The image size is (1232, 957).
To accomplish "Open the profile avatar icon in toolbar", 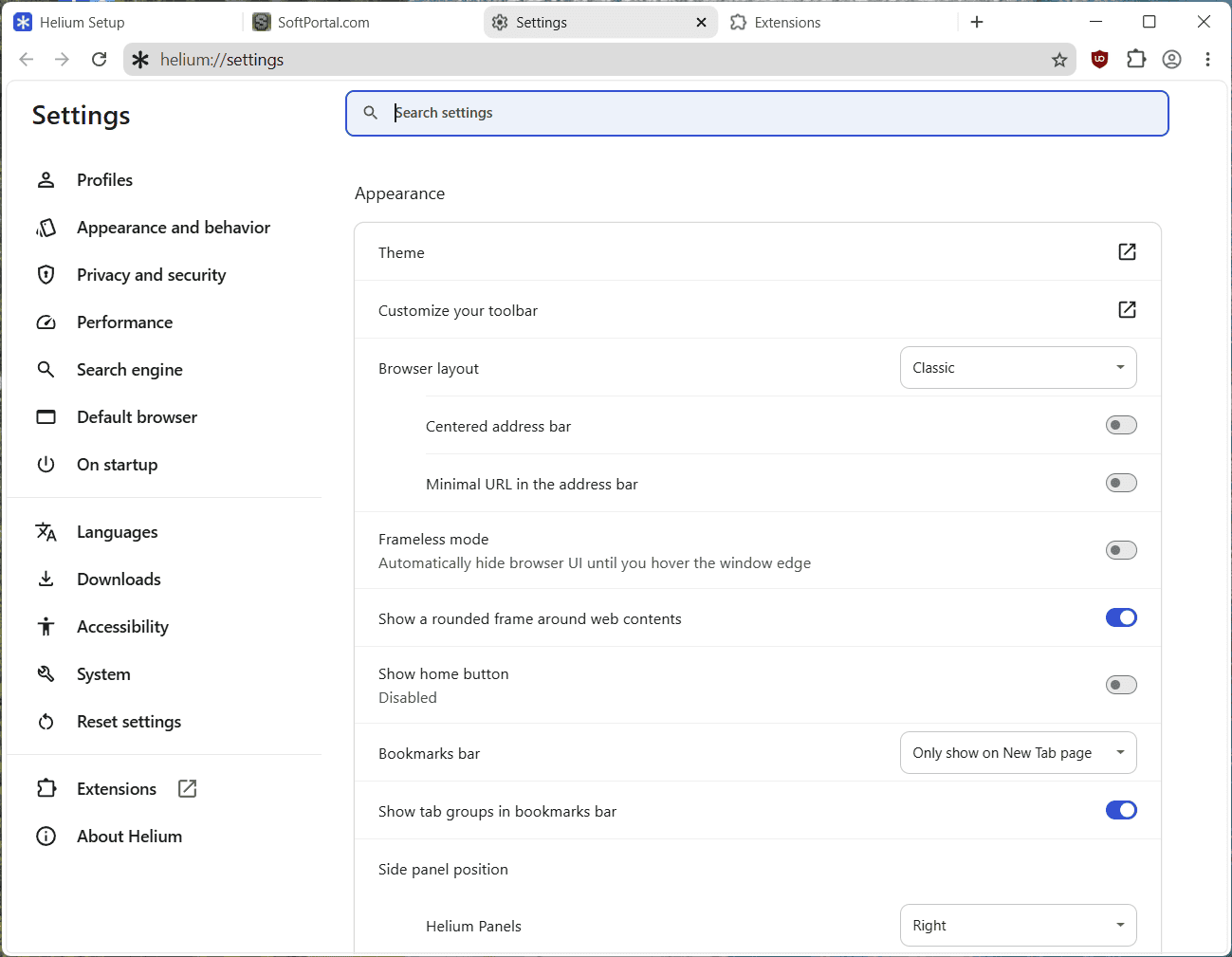I will tap(1172, 60).
